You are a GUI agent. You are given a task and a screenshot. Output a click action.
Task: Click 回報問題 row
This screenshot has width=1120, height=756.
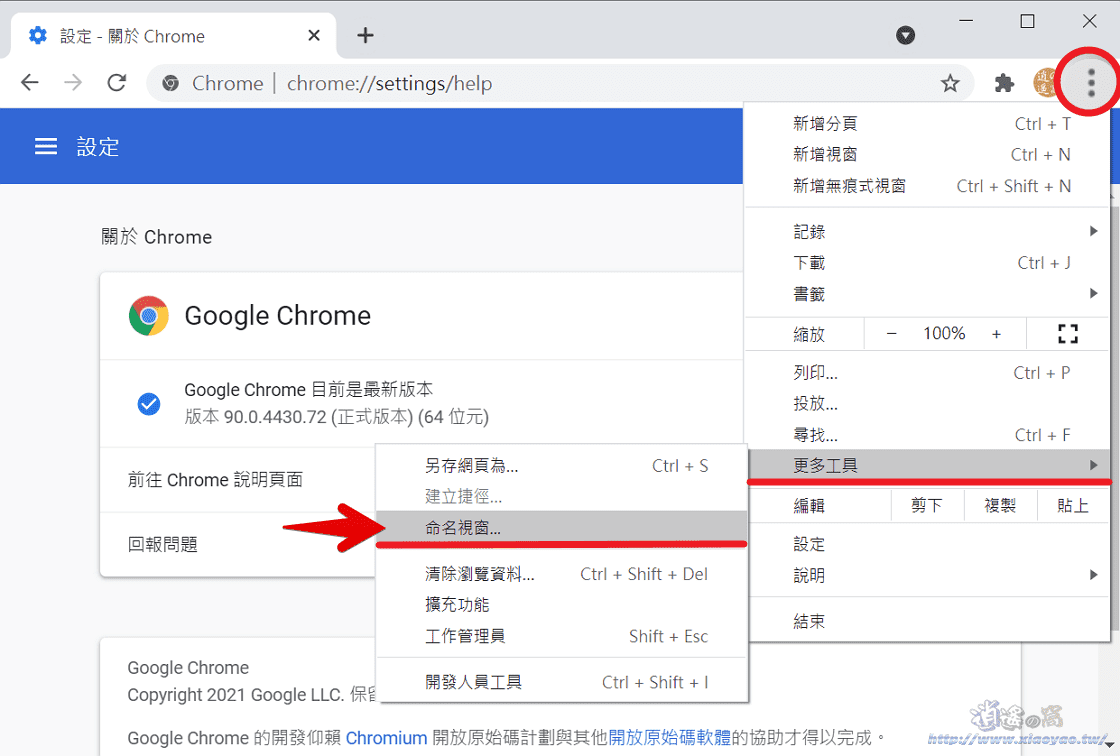(x=238, y=544)
